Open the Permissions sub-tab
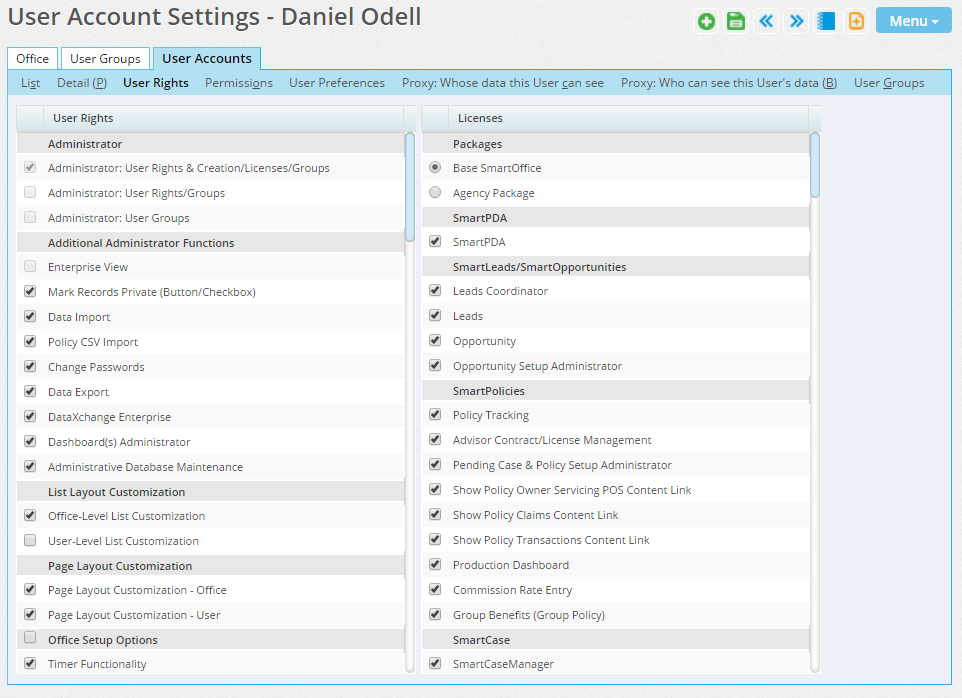Viewport: 962px width, 698px height. (x=239, y=83)
